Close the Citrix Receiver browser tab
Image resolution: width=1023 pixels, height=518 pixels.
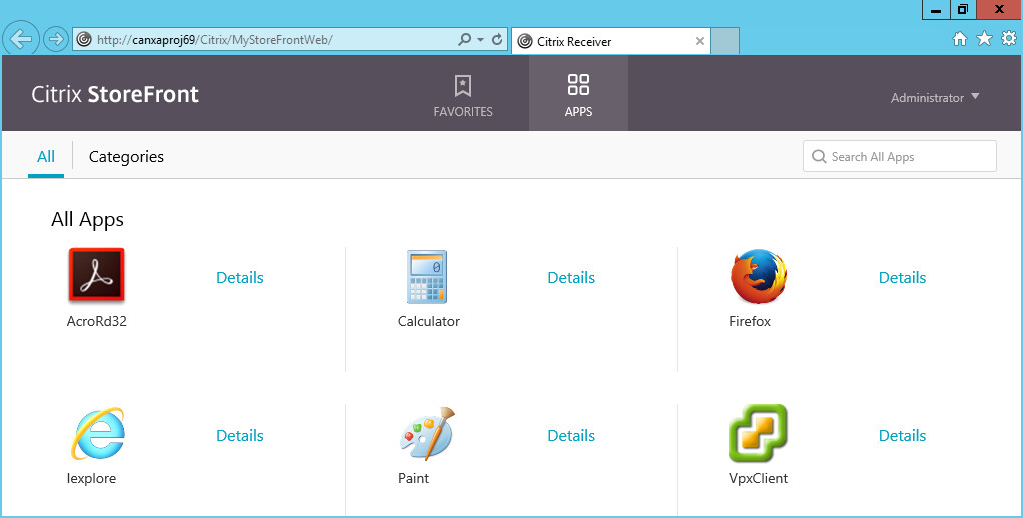tap(700, 41)
